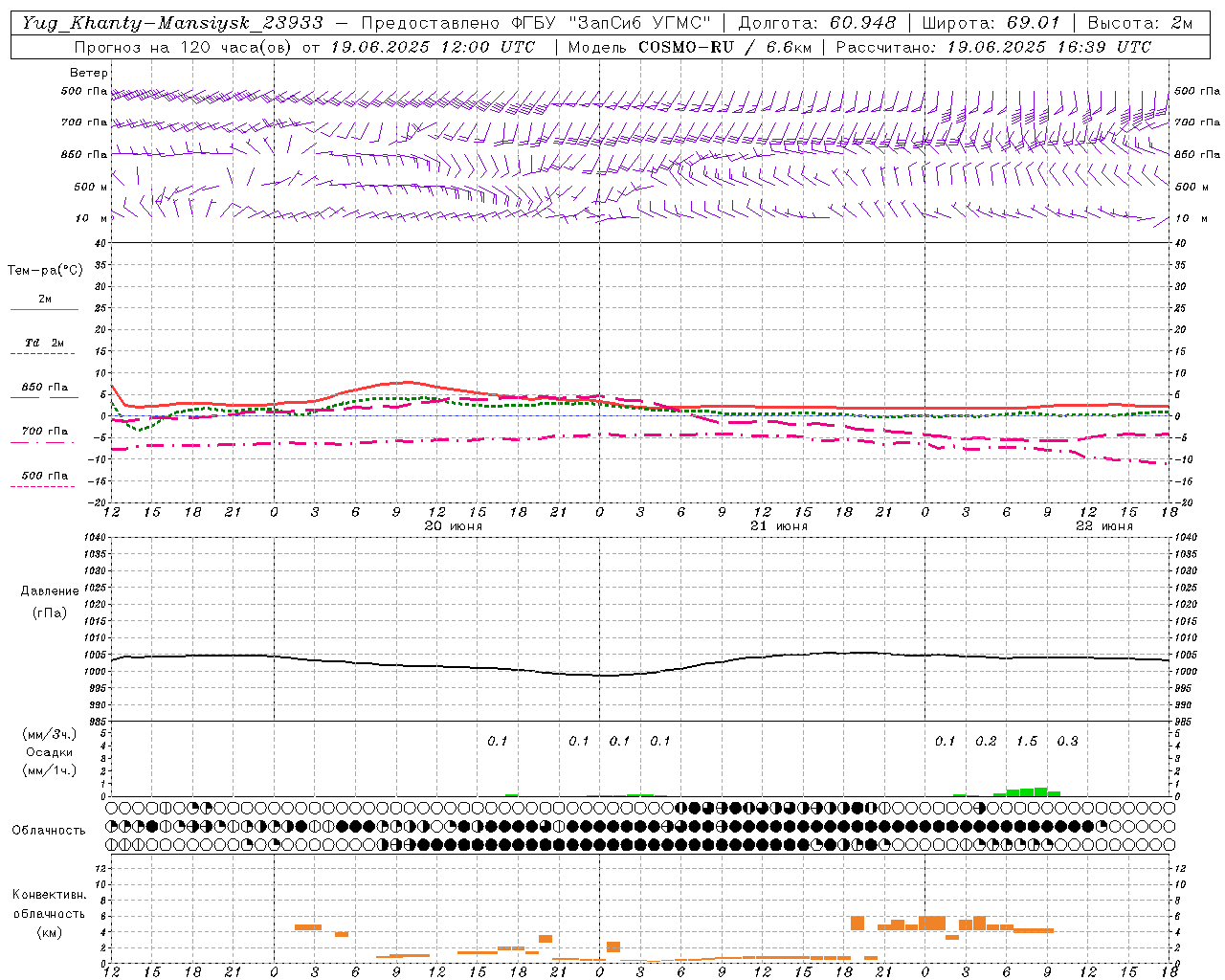Click green dashed line sample under Td legend
Screen dimensions: 1225x980
42,353
